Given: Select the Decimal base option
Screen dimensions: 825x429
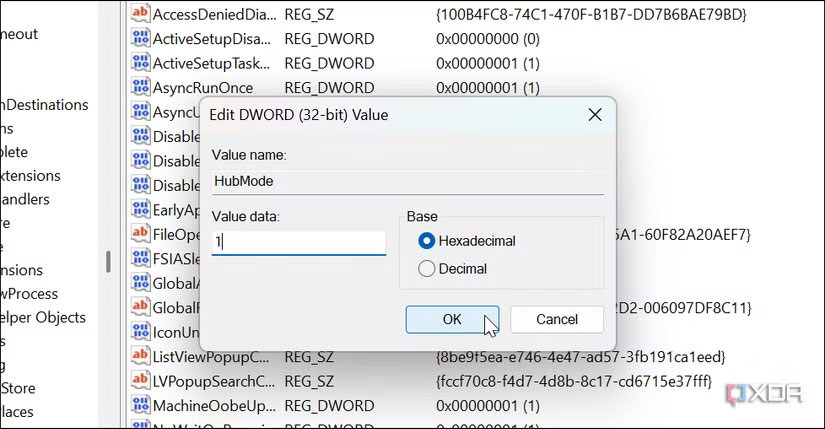Looking at the screenshot, I should coord(428,268).
